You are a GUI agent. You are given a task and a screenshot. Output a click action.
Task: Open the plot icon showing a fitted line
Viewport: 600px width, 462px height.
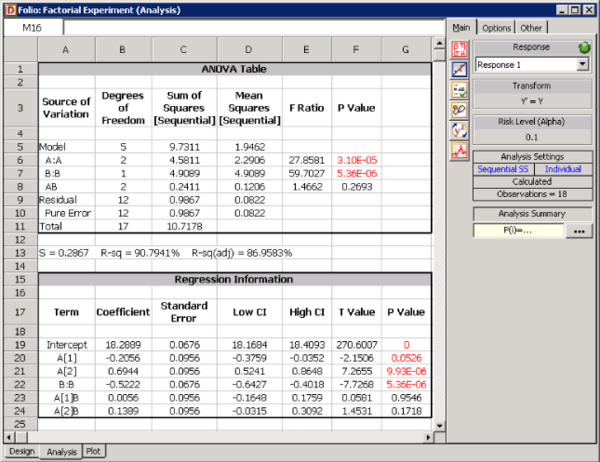pyautogui.click(x=459, y=70)
